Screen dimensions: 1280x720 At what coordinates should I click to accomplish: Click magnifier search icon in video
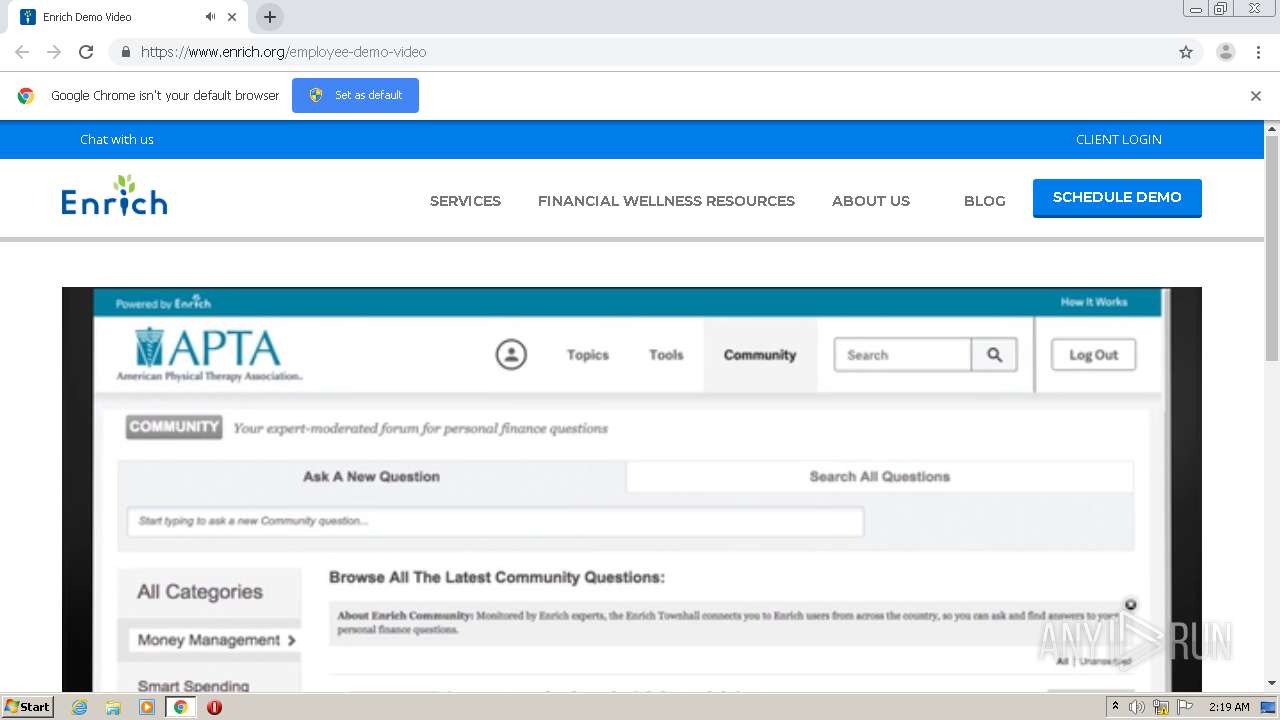click(x=994, y=355)
